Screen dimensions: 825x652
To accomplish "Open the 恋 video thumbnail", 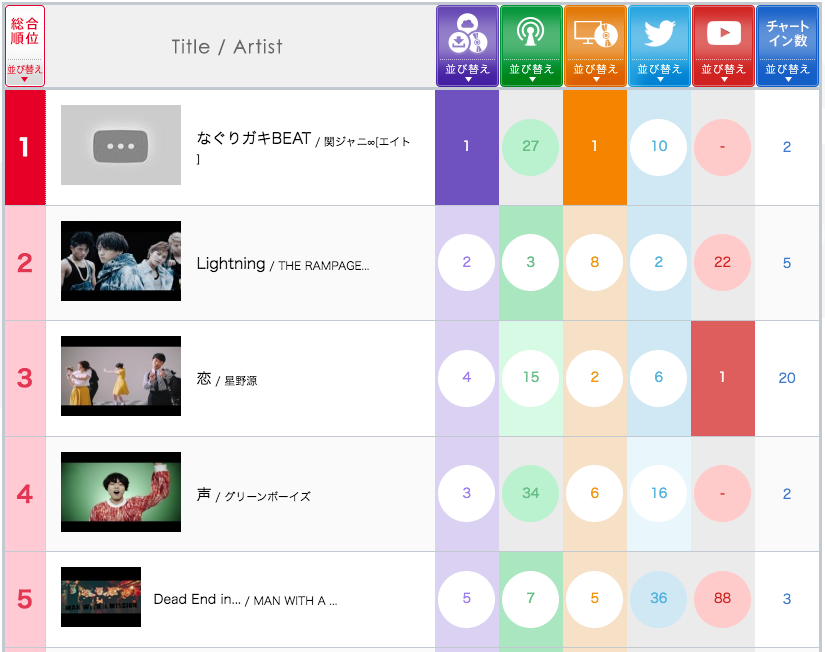I will [x=121, y=376].
